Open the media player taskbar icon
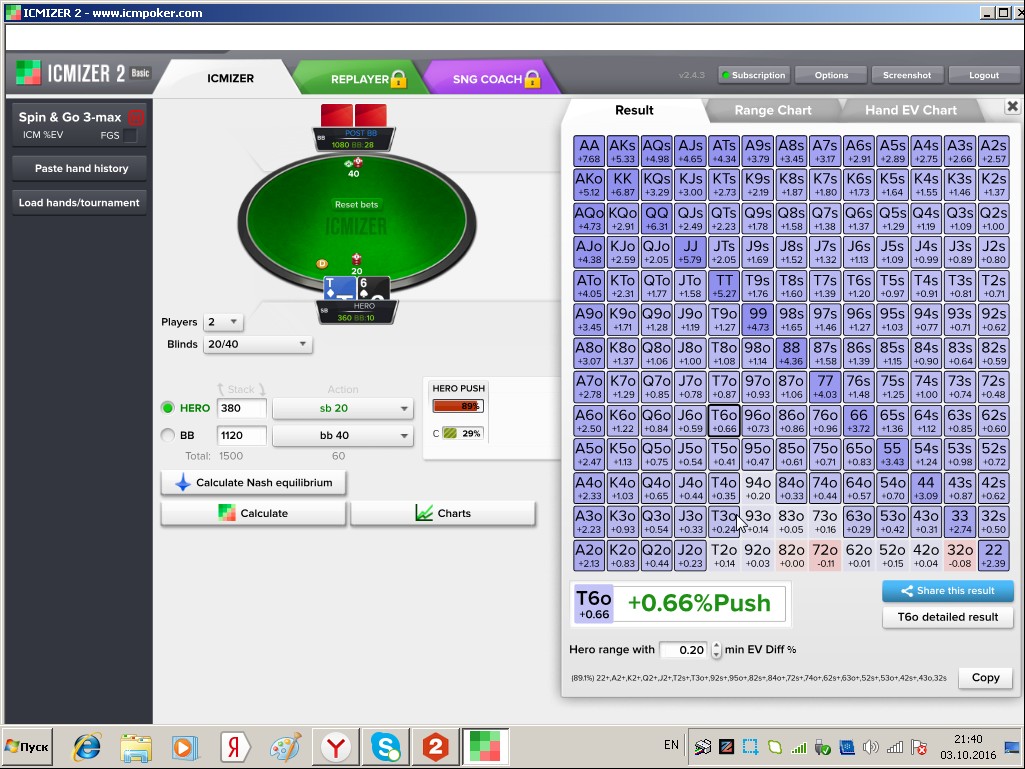1025x769 pixels. tap(184, 747)
